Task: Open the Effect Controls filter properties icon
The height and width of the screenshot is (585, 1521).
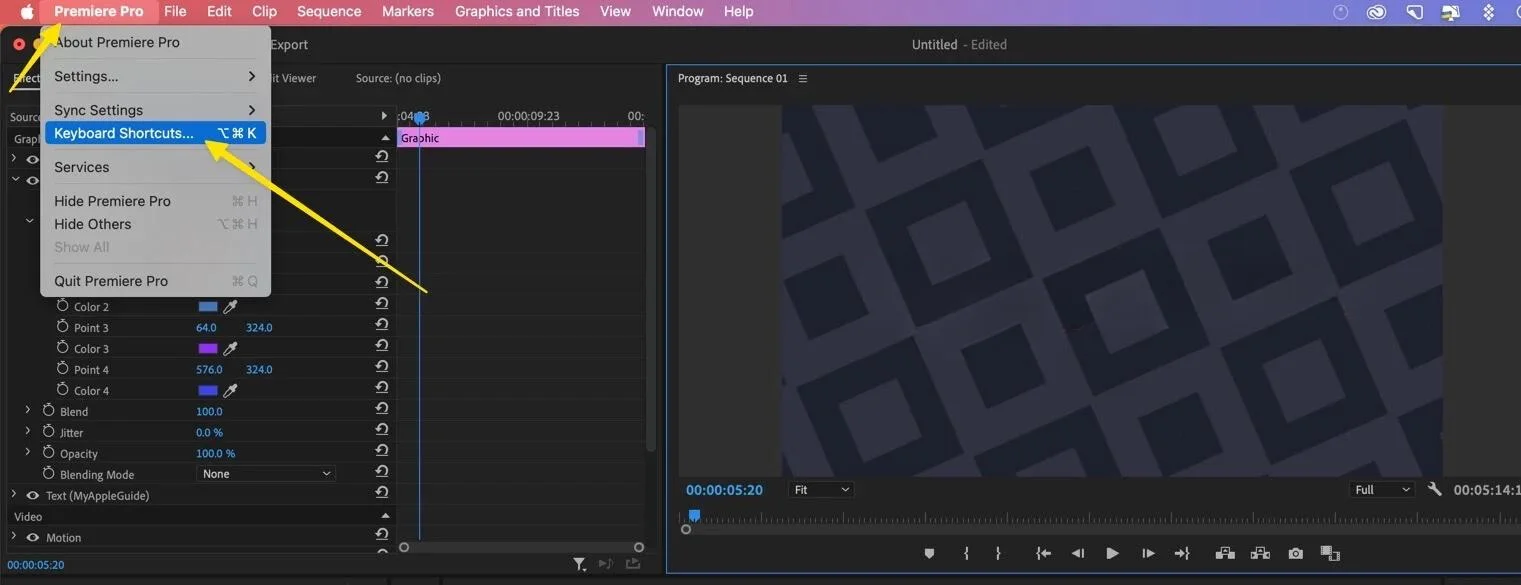Action: pyautogui.click(x=579, y=565)
